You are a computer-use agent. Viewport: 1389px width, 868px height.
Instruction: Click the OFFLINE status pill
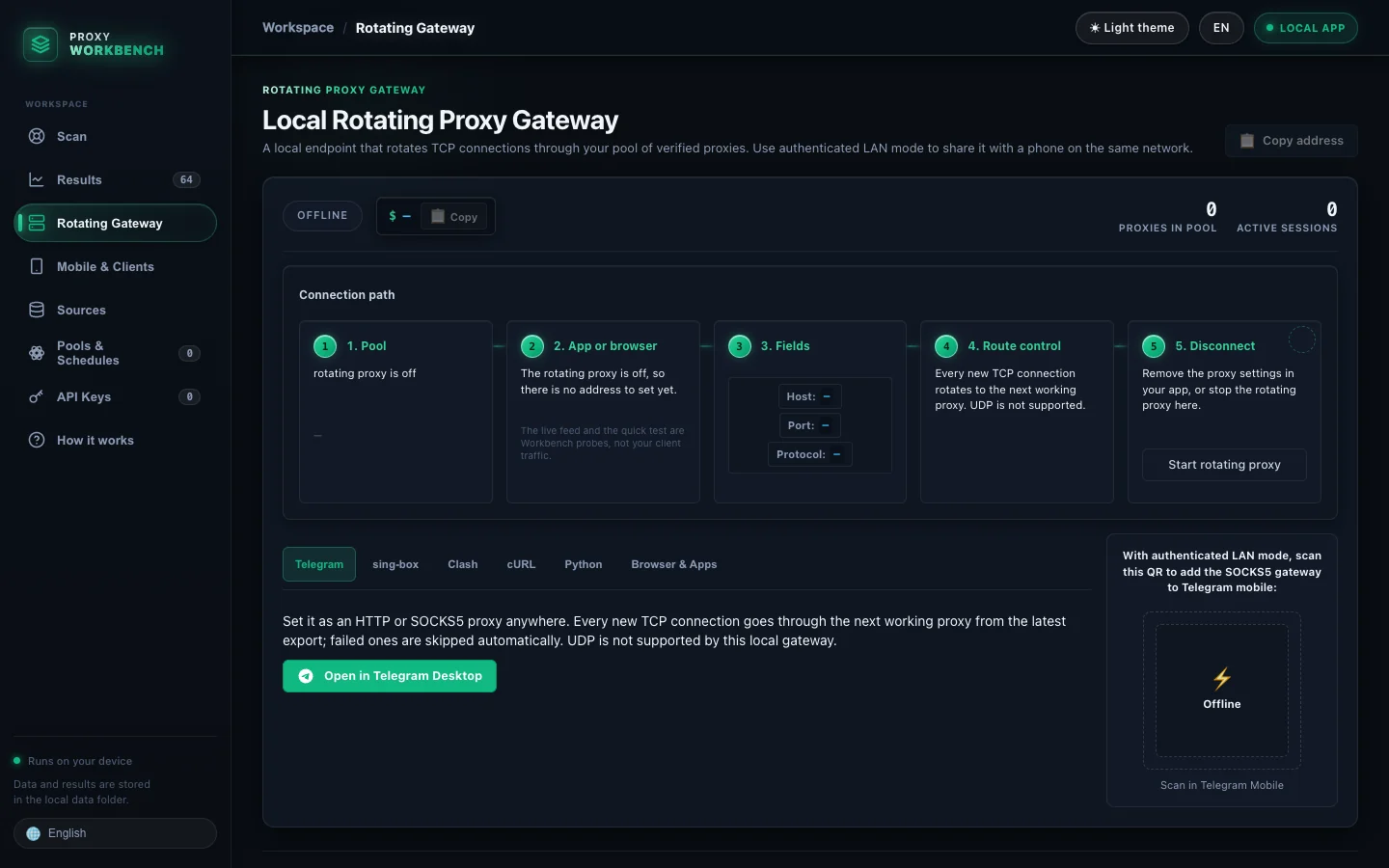pos(322,216)
